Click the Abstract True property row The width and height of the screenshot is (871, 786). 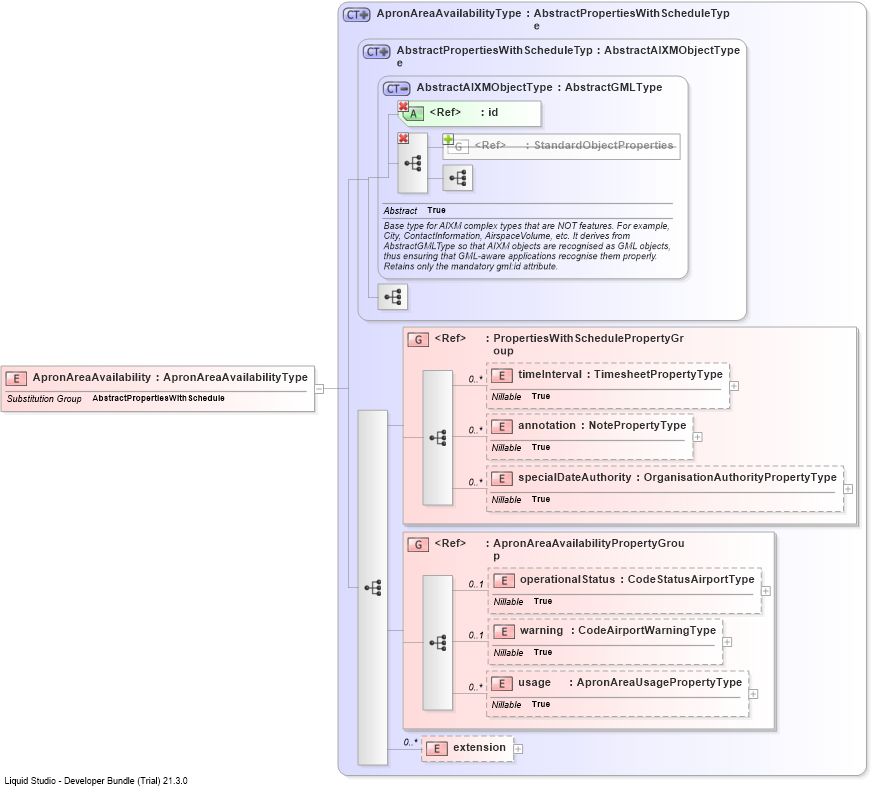[x=414, y=211]
